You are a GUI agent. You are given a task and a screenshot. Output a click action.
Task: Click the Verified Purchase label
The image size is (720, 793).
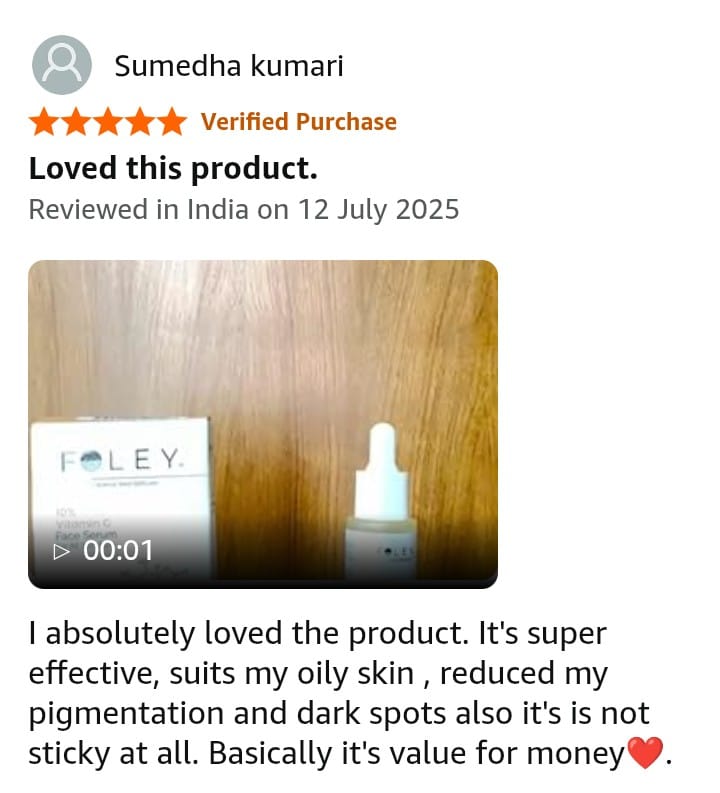coord(299,122)
